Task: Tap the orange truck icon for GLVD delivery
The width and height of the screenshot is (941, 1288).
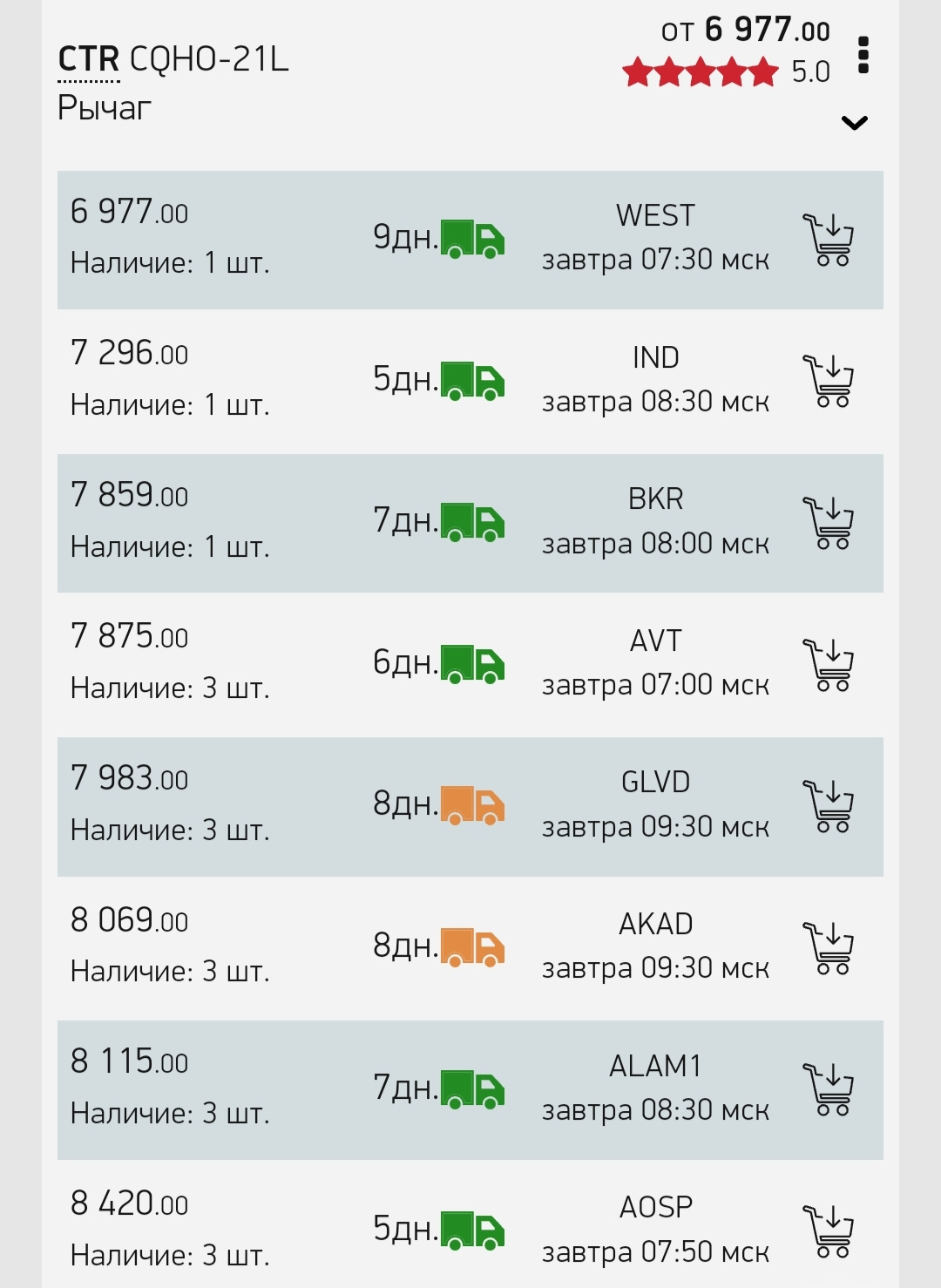Action: coord(472,806)
